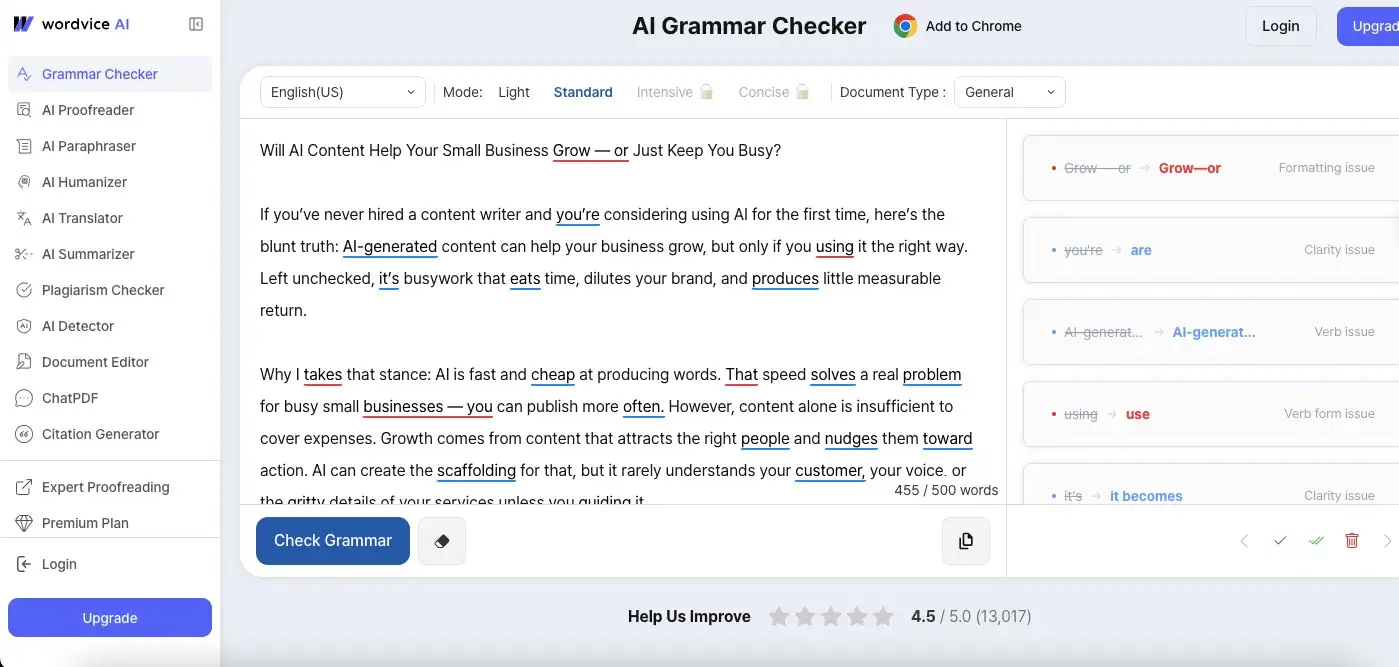Clear text with the eraser icon
Screen dimensions: 1399x667
tap(442, 541)
